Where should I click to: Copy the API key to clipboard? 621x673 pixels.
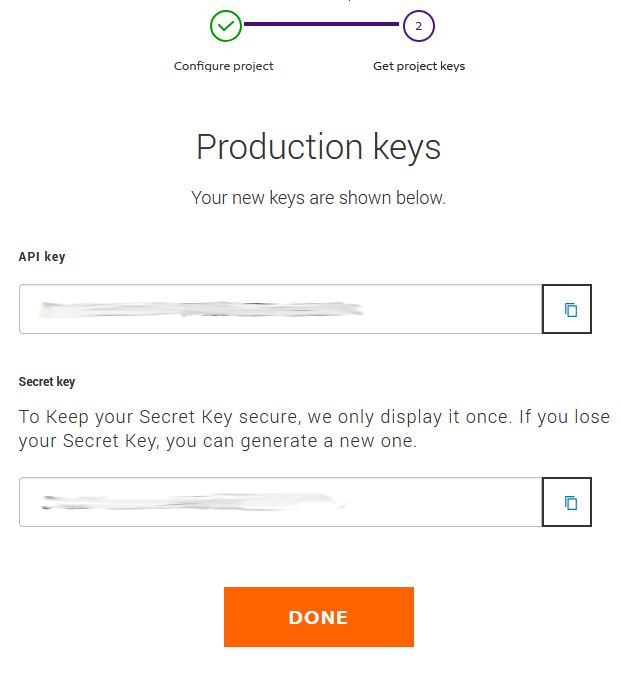(x=567, y=309)
